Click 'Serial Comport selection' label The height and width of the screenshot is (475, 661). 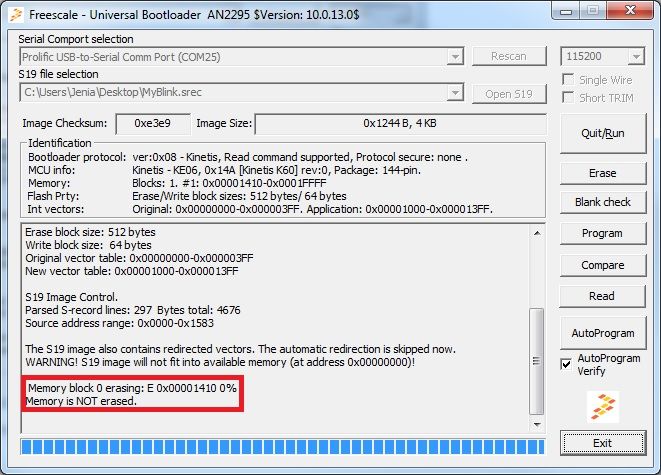point(76,39)
